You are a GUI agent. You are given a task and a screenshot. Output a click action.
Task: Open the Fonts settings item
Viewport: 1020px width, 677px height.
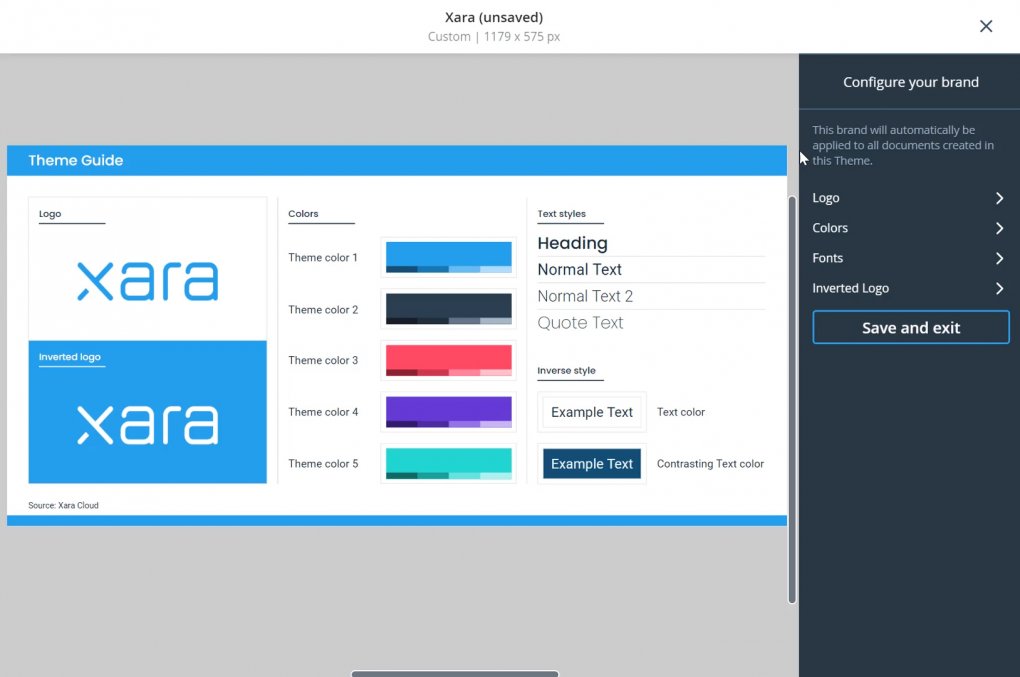[909, 258]
